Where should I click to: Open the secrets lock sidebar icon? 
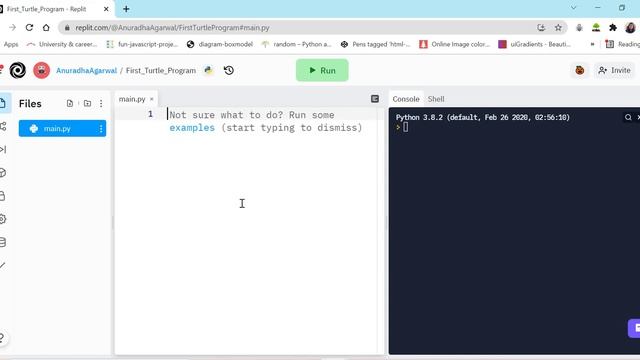tap(2, 196)
